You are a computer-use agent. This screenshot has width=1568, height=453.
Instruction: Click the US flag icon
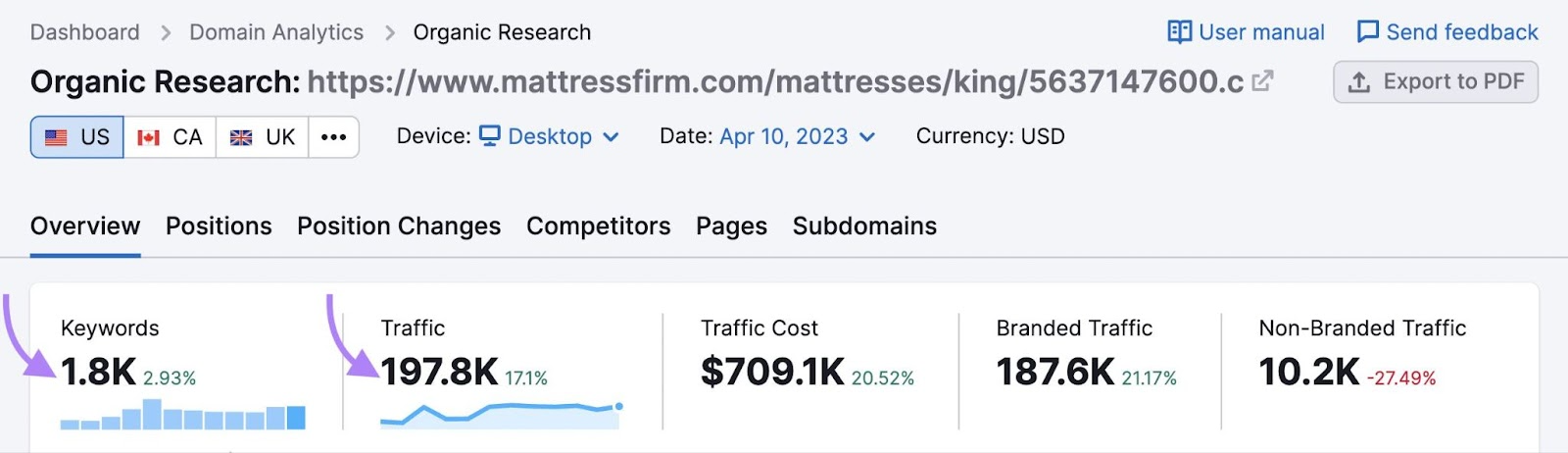(x=56, y=137)
